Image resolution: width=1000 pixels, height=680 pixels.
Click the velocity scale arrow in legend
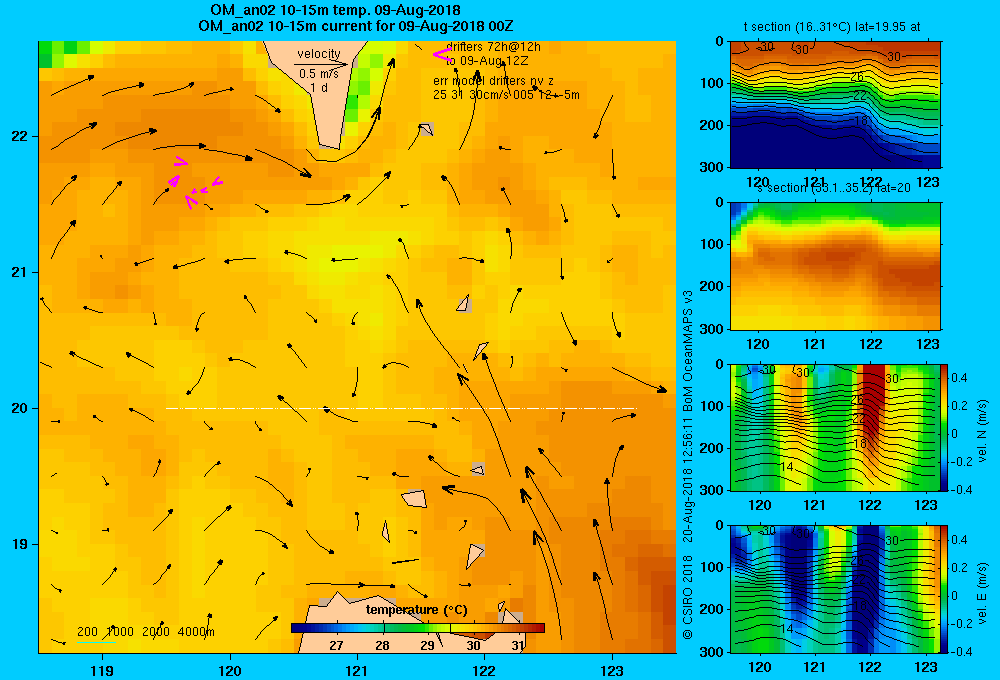point(321,64)
